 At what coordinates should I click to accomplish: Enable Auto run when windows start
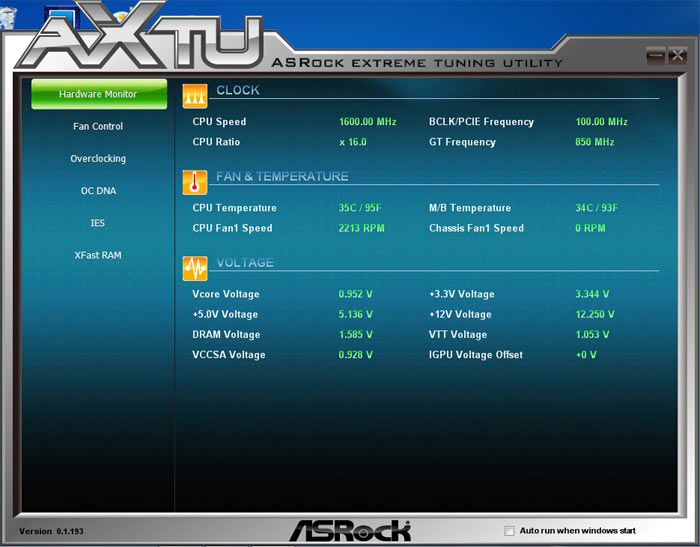coord(510,531)
